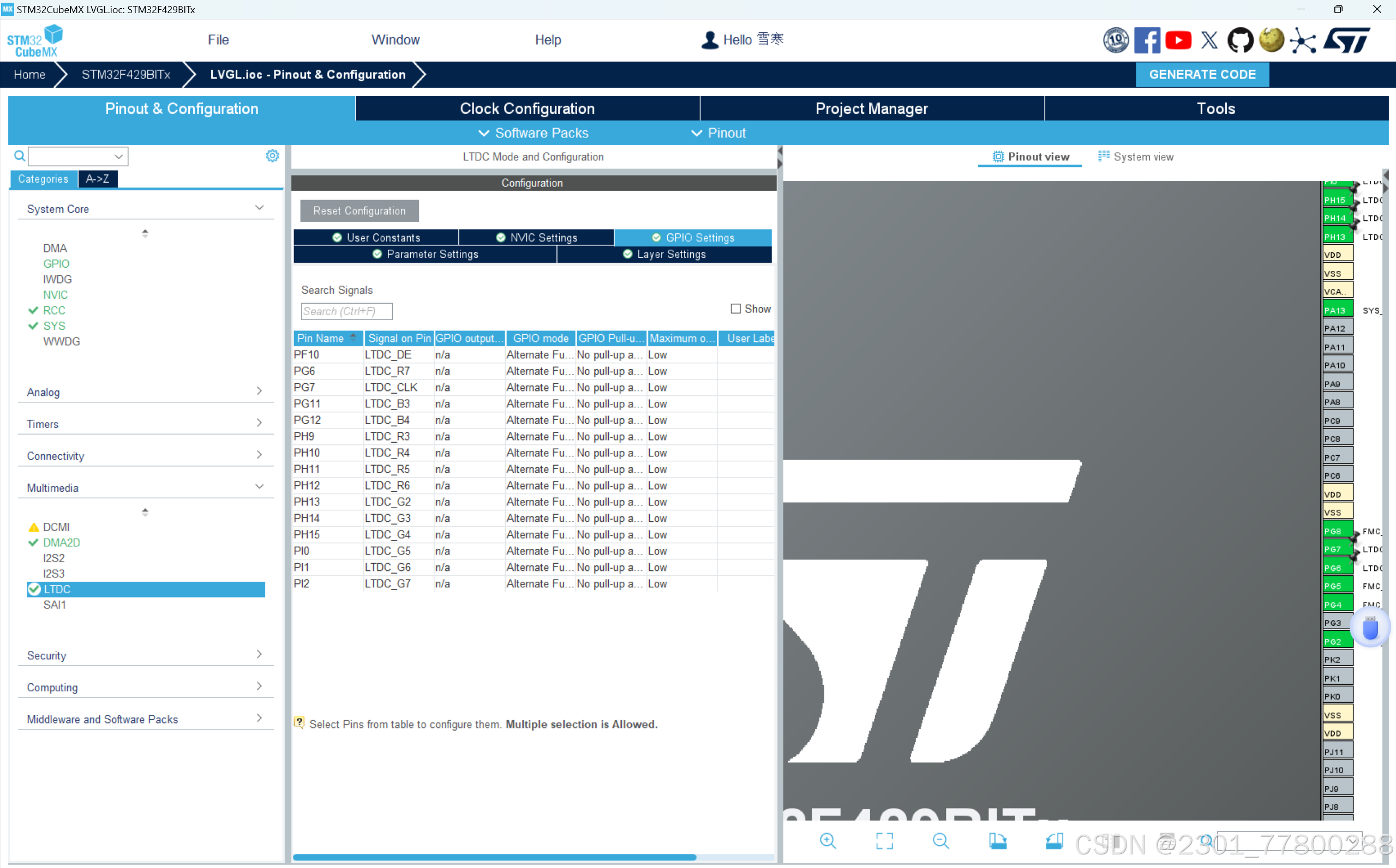This screenshot has width=1396, height=868.
Task: Open the Facebook link icon
Action: 1147,40
